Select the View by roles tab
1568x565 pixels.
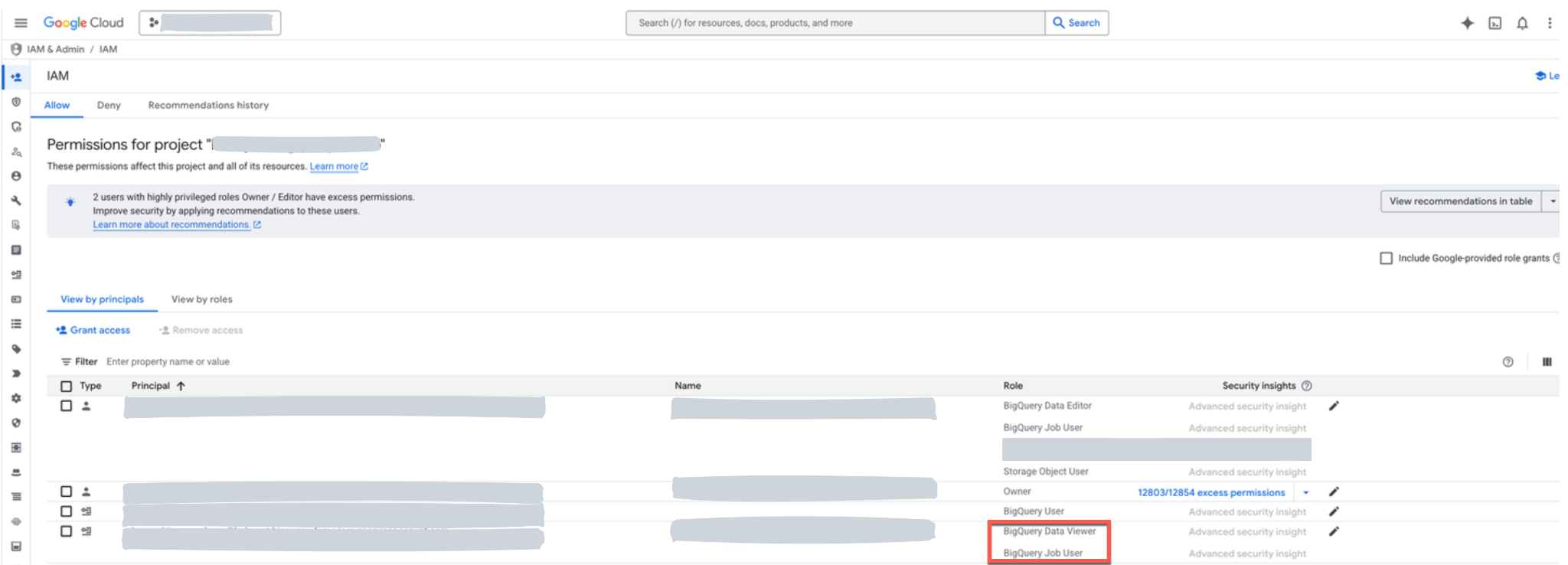(201, 299)
